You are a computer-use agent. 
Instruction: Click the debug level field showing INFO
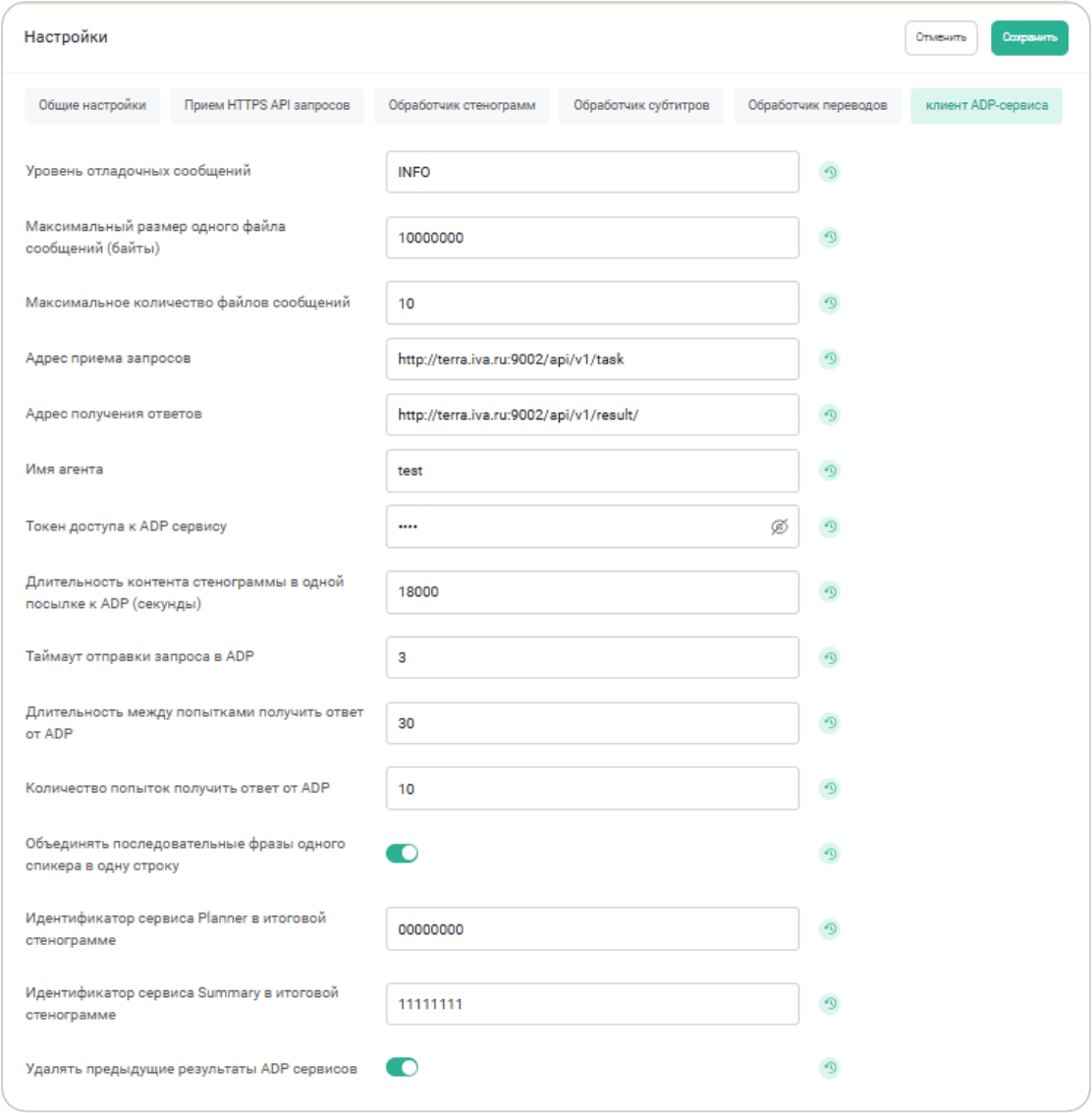pos(592,172)
